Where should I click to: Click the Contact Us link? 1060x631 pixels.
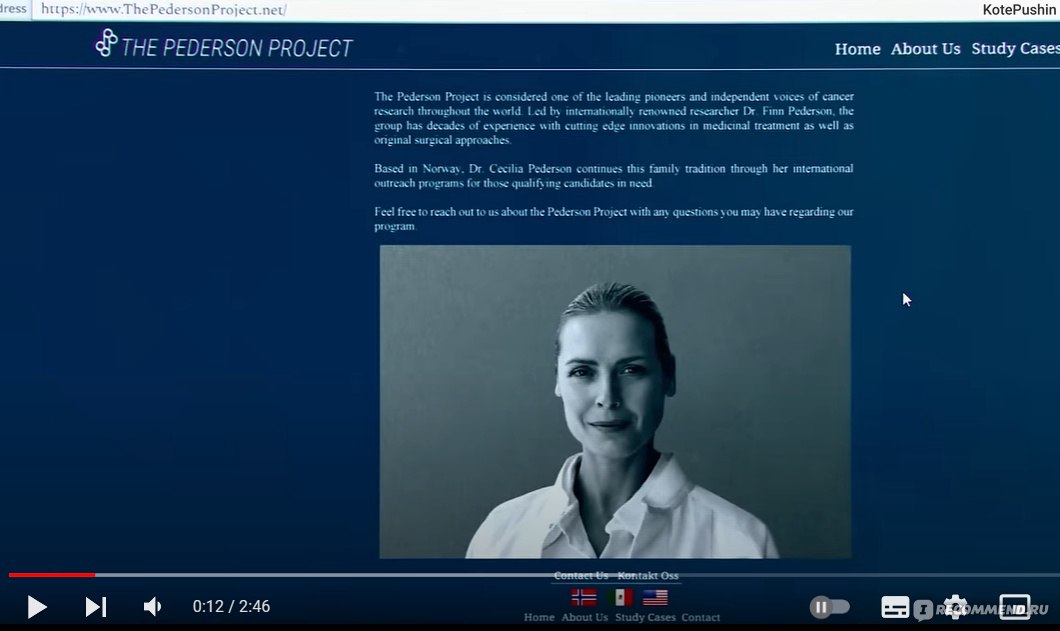coord(581,576)
